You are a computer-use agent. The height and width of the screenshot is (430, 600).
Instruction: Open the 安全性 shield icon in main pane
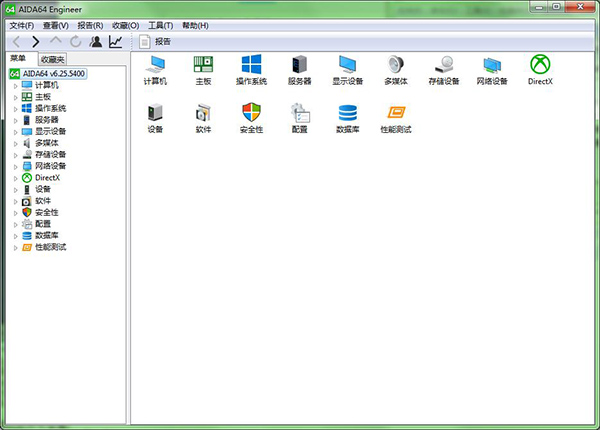pos(251,118)
